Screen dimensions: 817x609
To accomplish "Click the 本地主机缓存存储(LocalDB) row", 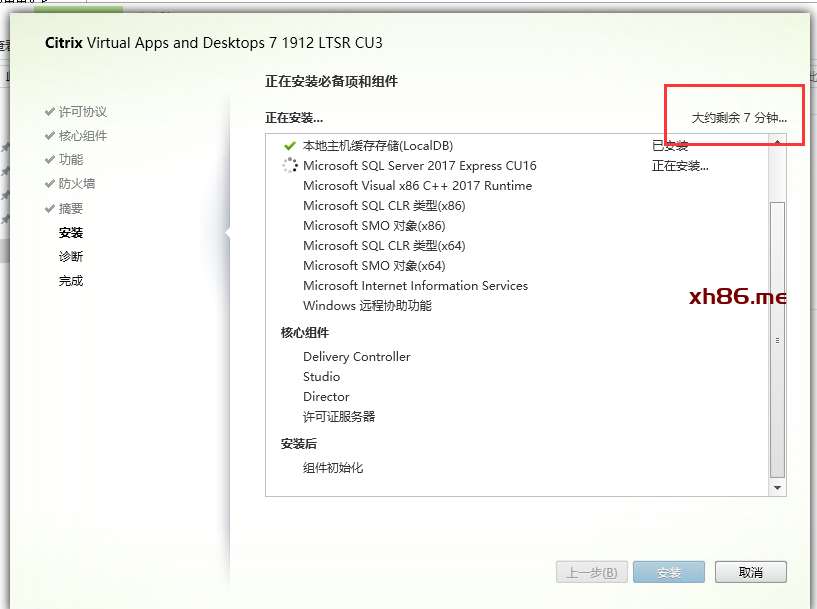I will click(378, 146).
